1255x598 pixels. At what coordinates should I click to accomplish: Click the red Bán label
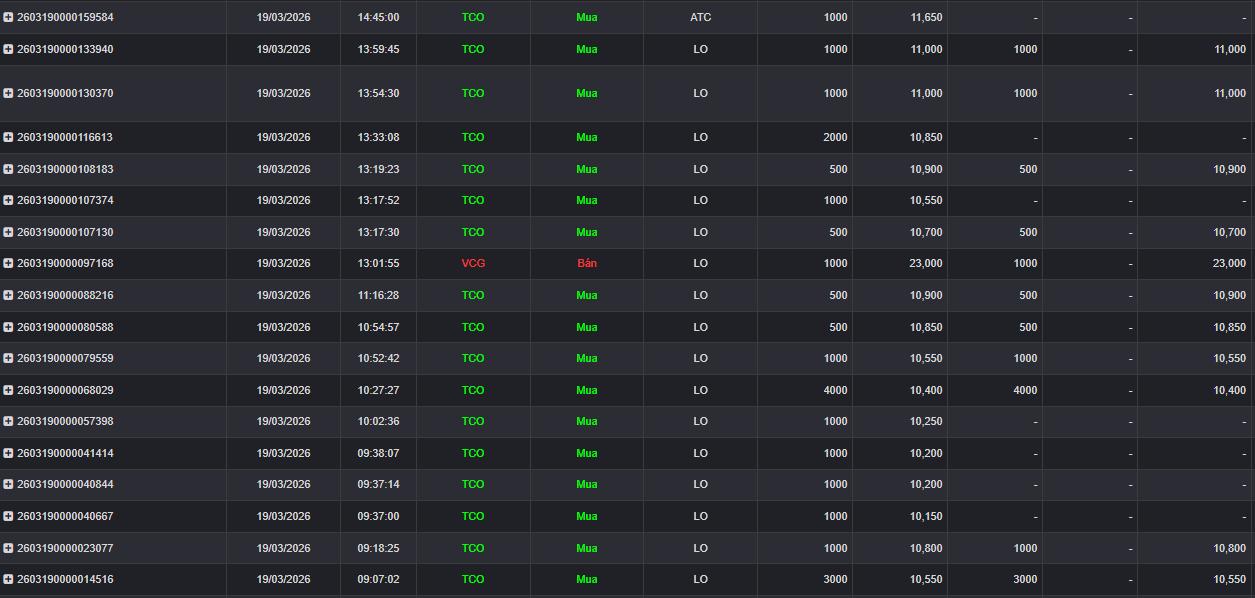[x=587, y=263]
